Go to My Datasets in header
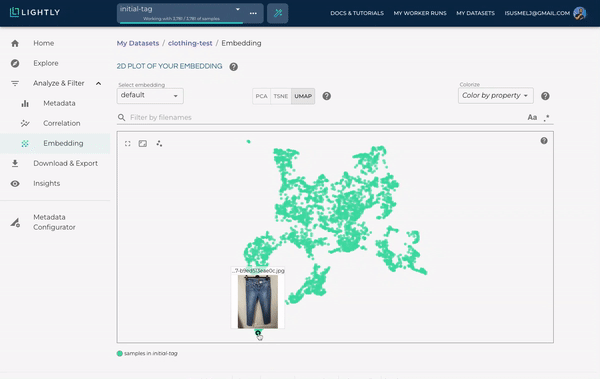Screen dimensions: 600x379 pos(475,13)
